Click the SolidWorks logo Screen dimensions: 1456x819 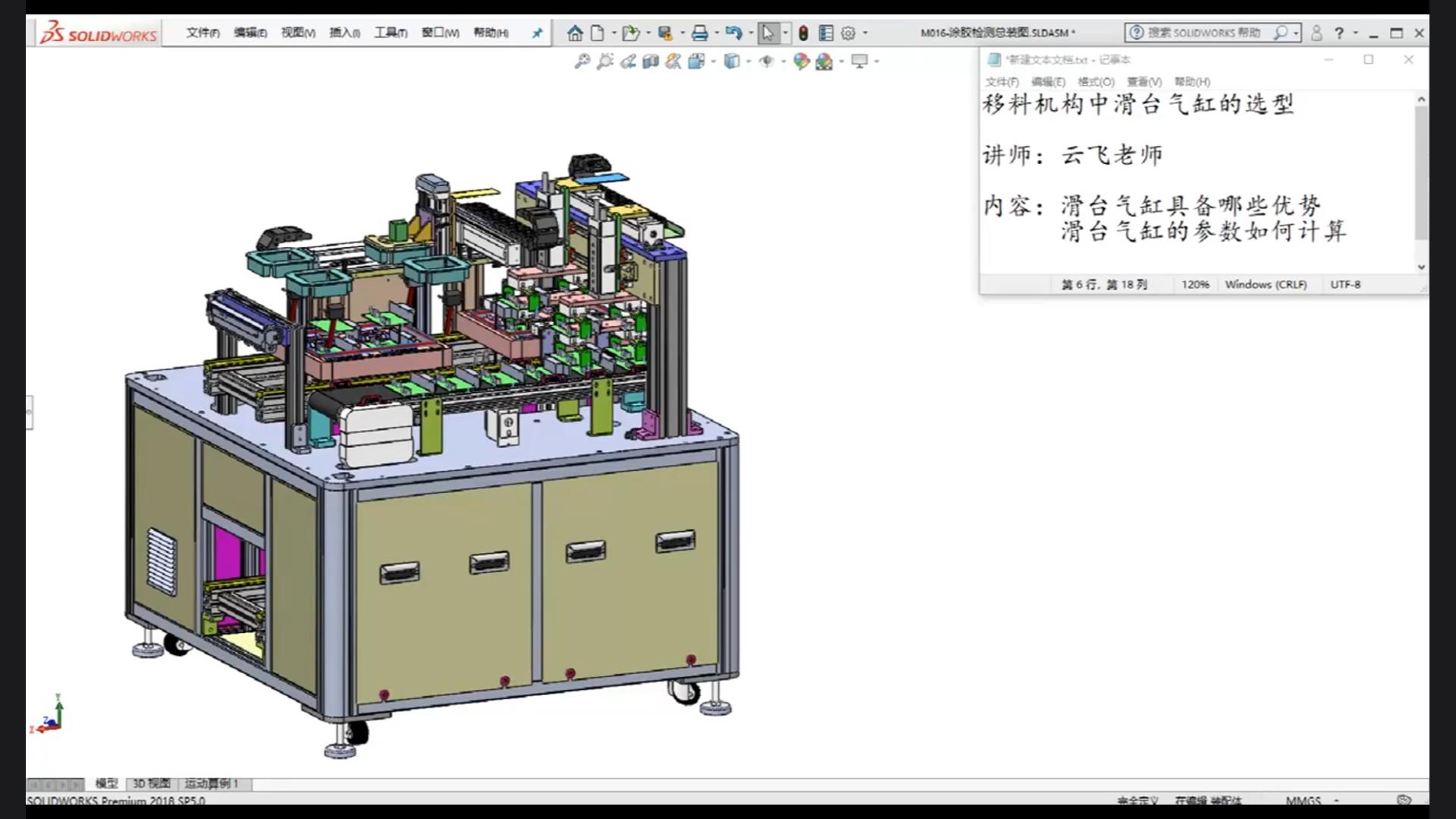99,33
